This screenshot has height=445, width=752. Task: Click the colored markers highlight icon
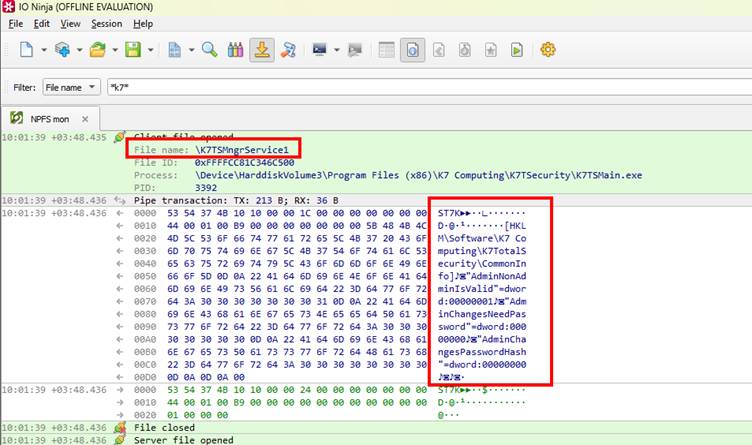[x=235, y=50]
